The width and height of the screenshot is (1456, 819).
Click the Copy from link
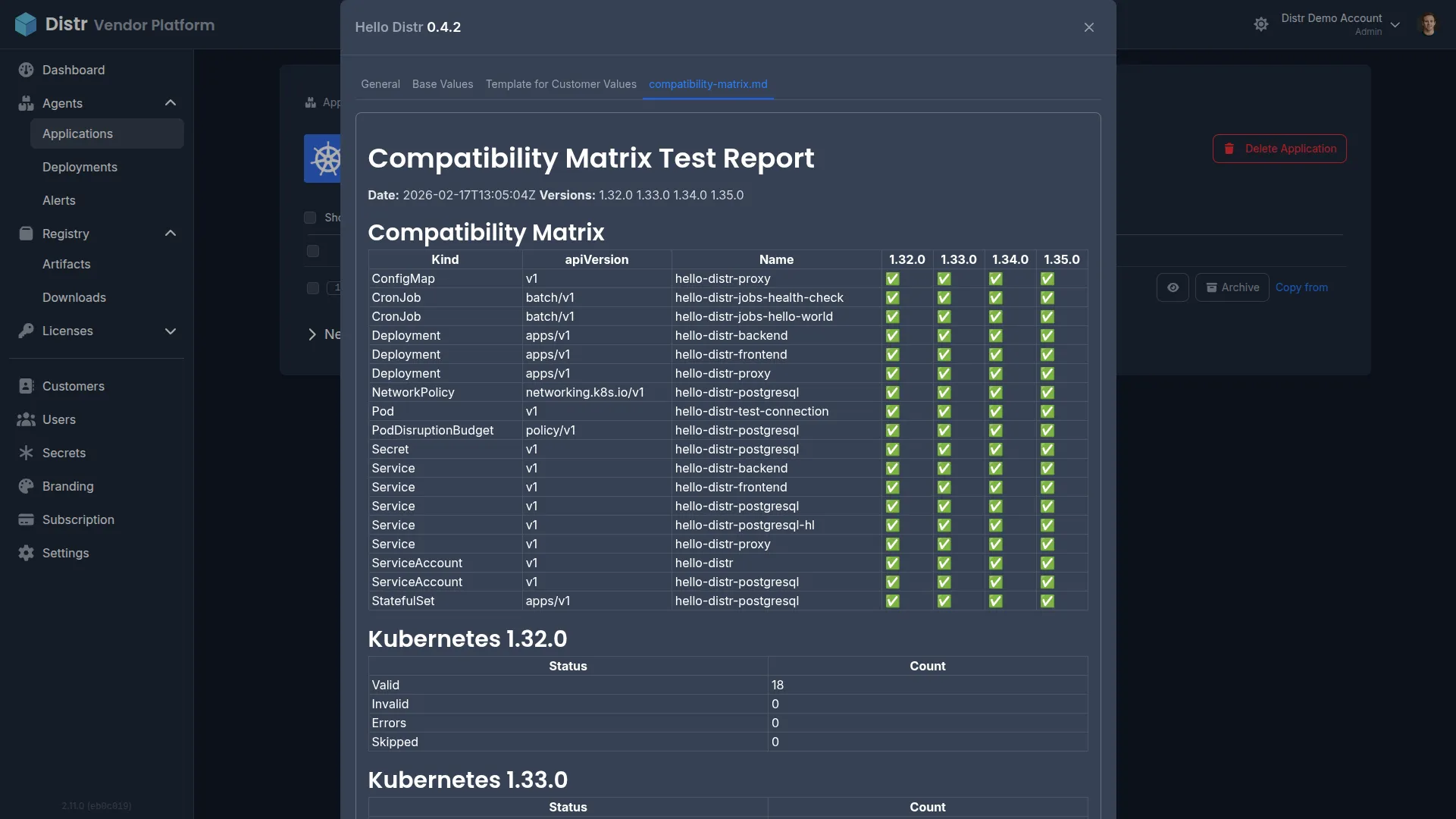click(x=1302, y=287)
